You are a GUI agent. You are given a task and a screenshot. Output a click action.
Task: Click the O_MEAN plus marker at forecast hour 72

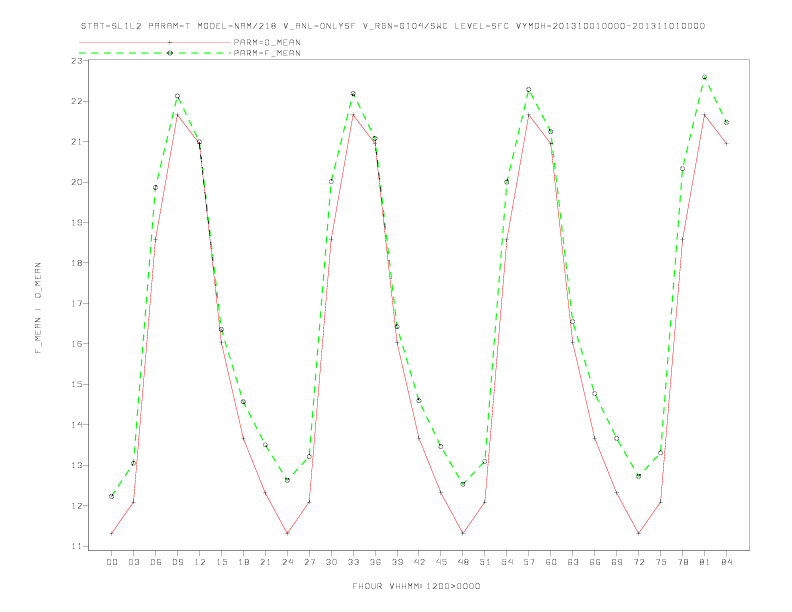pos(638,533)
